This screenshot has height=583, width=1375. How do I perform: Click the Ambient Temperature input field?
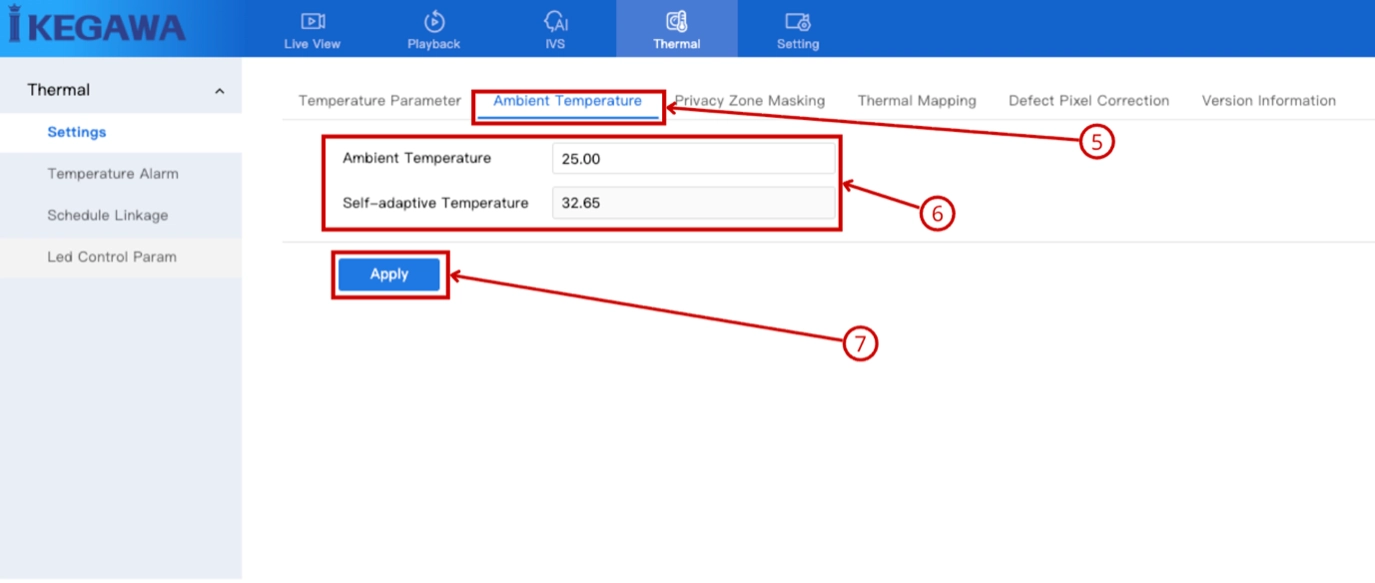[x=693, y=159]
